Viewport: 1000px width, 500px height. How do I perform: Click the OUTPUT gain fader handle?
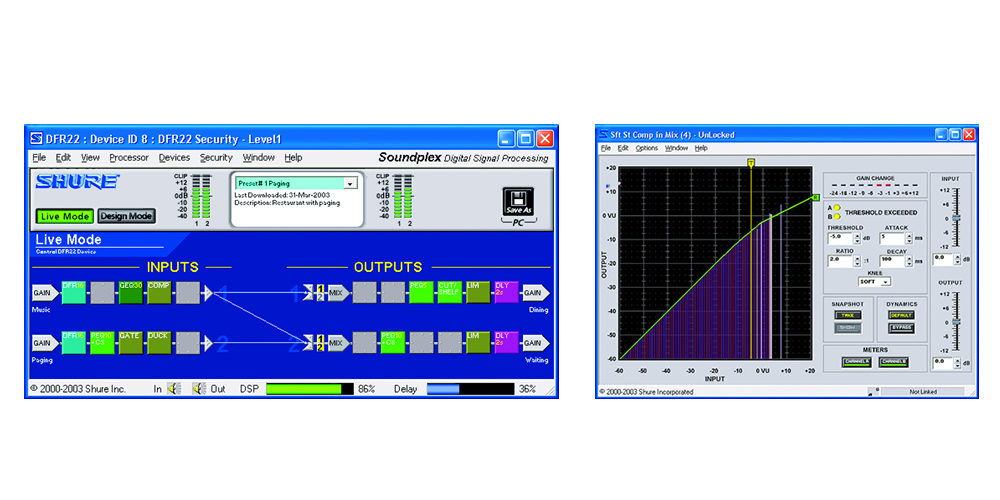[x=956, y=323]
